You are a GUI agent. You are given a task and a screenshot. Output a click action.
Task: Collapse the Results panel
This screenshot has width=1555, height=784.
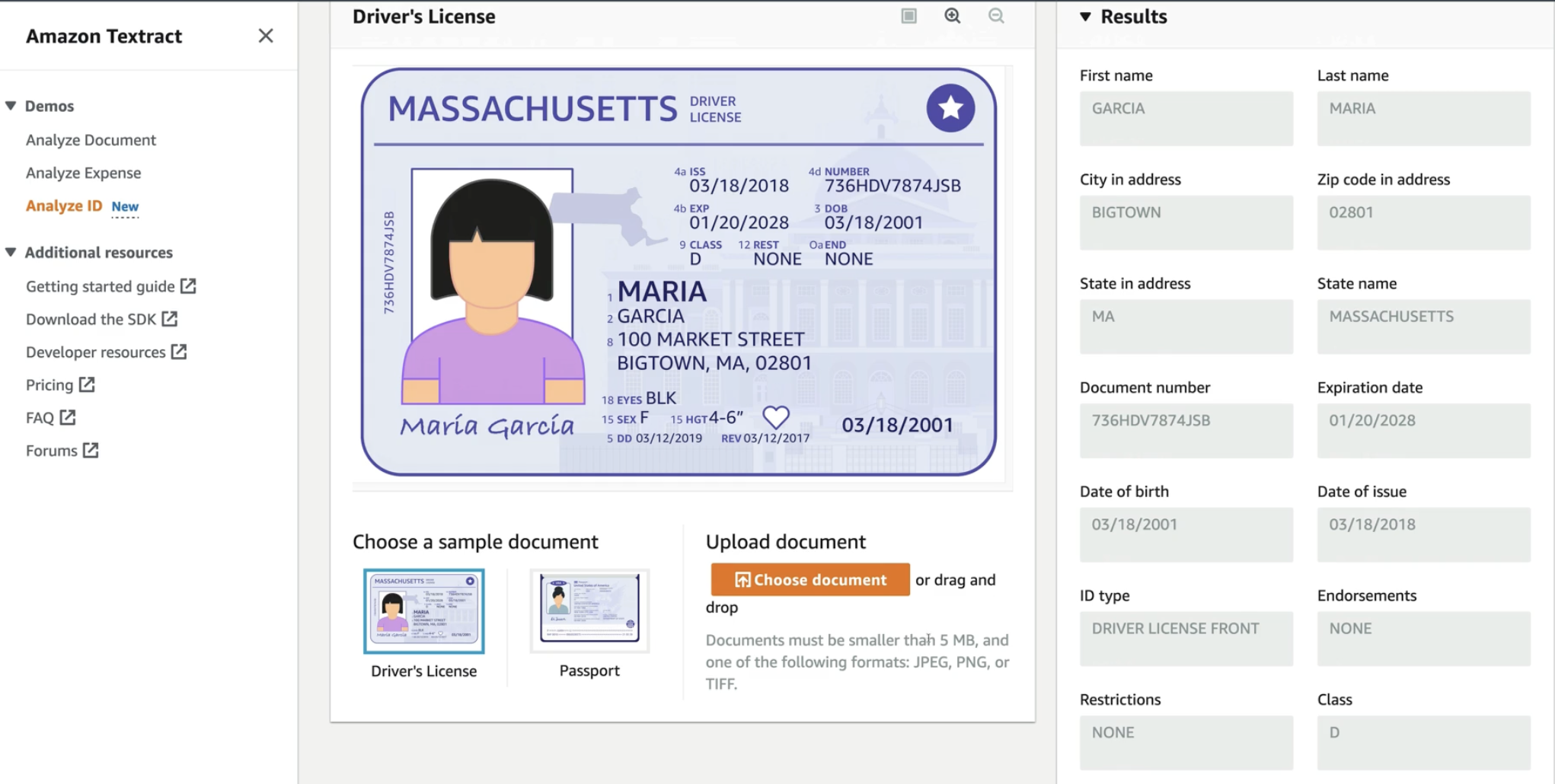tap(1085, 17)
